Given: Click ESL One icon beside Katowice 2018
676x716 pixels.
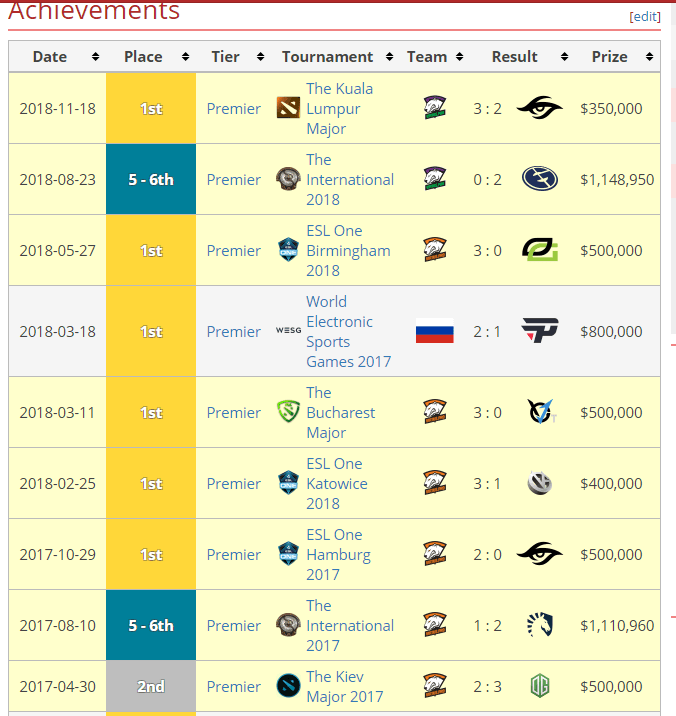Looking at the screenshot, I should click(x=288, y=483).
